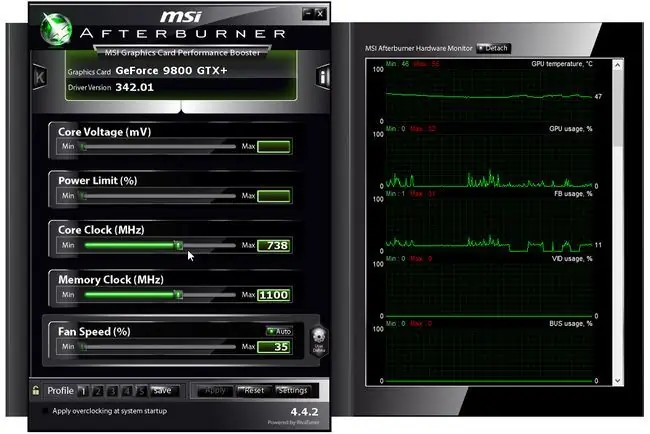This screenshot has width=650, height=434.
Task: Click the driver version 342.01 text
Action: (x=134, y=87)
